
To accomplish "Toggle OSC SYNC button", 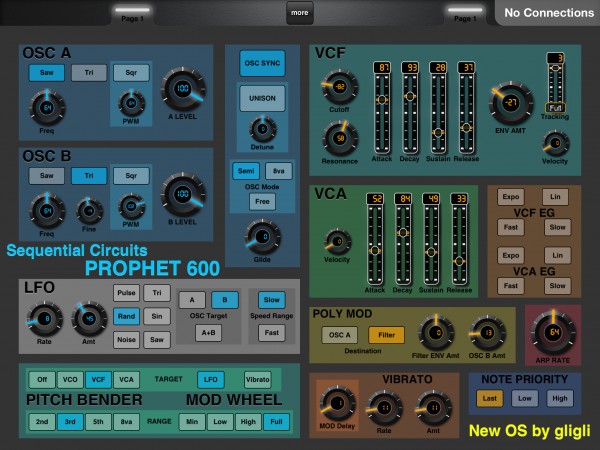I will point(262,63).
